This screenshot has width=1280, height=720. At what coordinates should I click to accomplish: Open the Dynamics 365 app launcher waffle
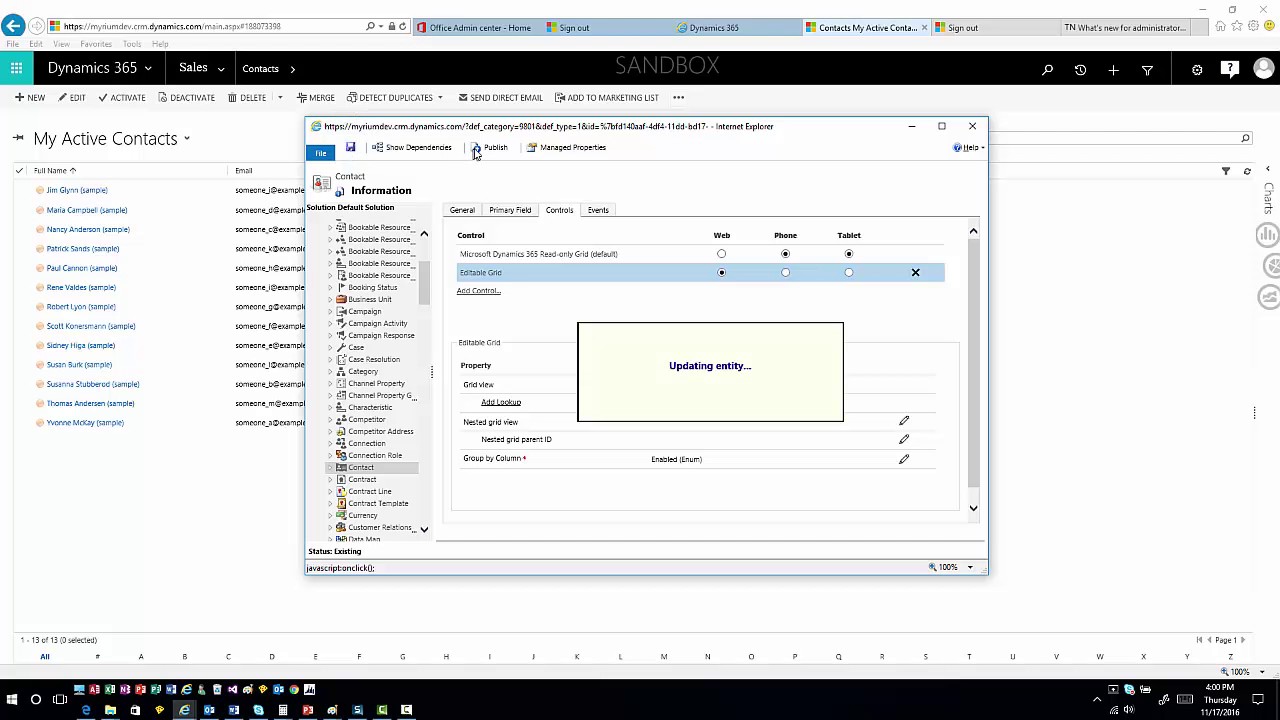click(x=17, y=69)
